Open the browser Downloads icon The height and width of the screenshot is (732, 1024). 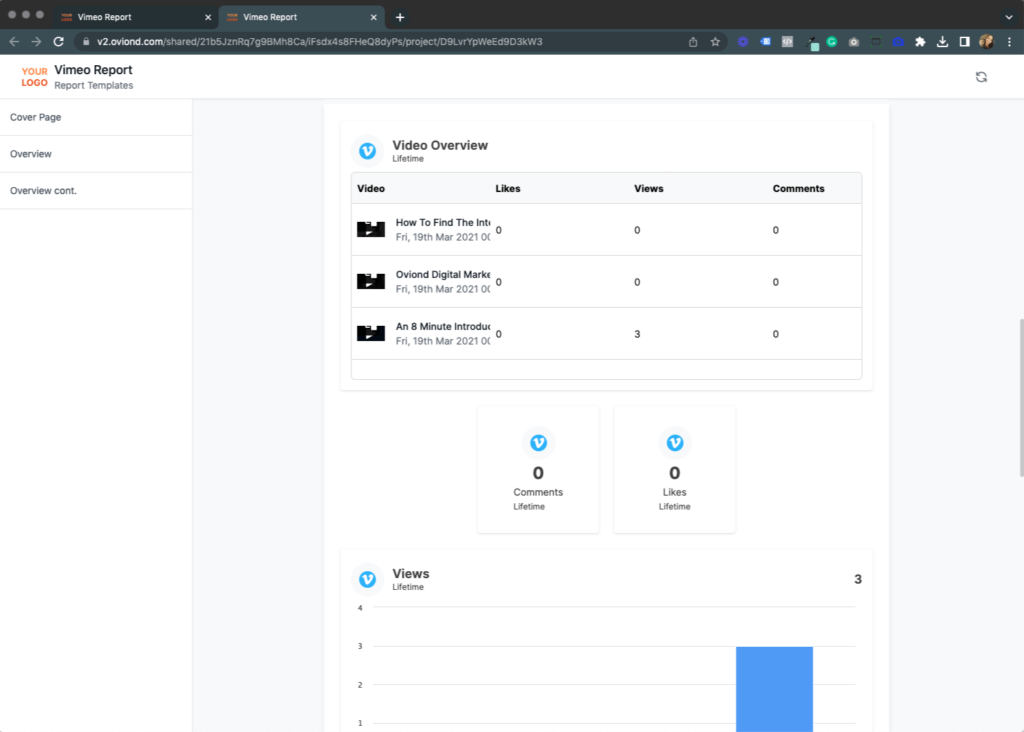point(942,42)
